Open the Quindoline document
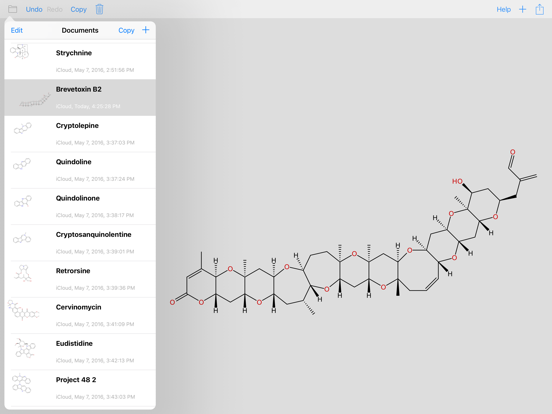Viewport: 552px width, 414px height. [x=80, y=170]
